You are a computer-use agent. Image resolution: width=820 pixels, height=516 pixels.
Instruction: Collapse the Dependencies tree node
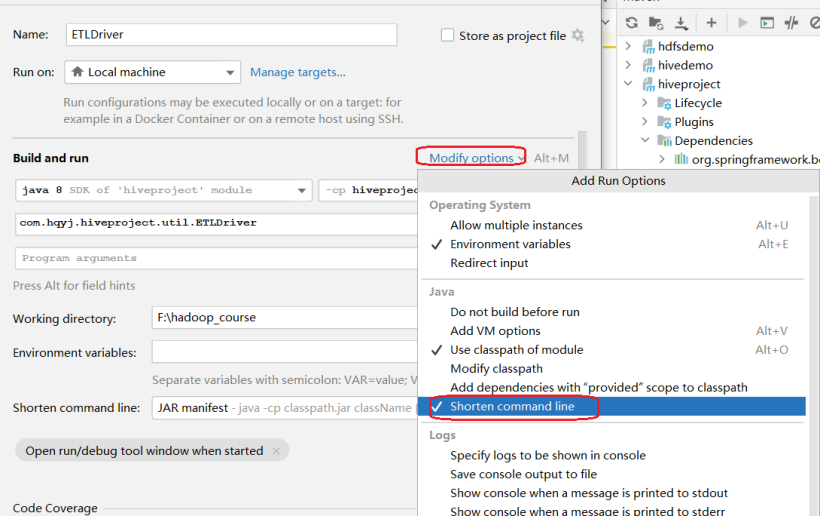coord(645,141)
